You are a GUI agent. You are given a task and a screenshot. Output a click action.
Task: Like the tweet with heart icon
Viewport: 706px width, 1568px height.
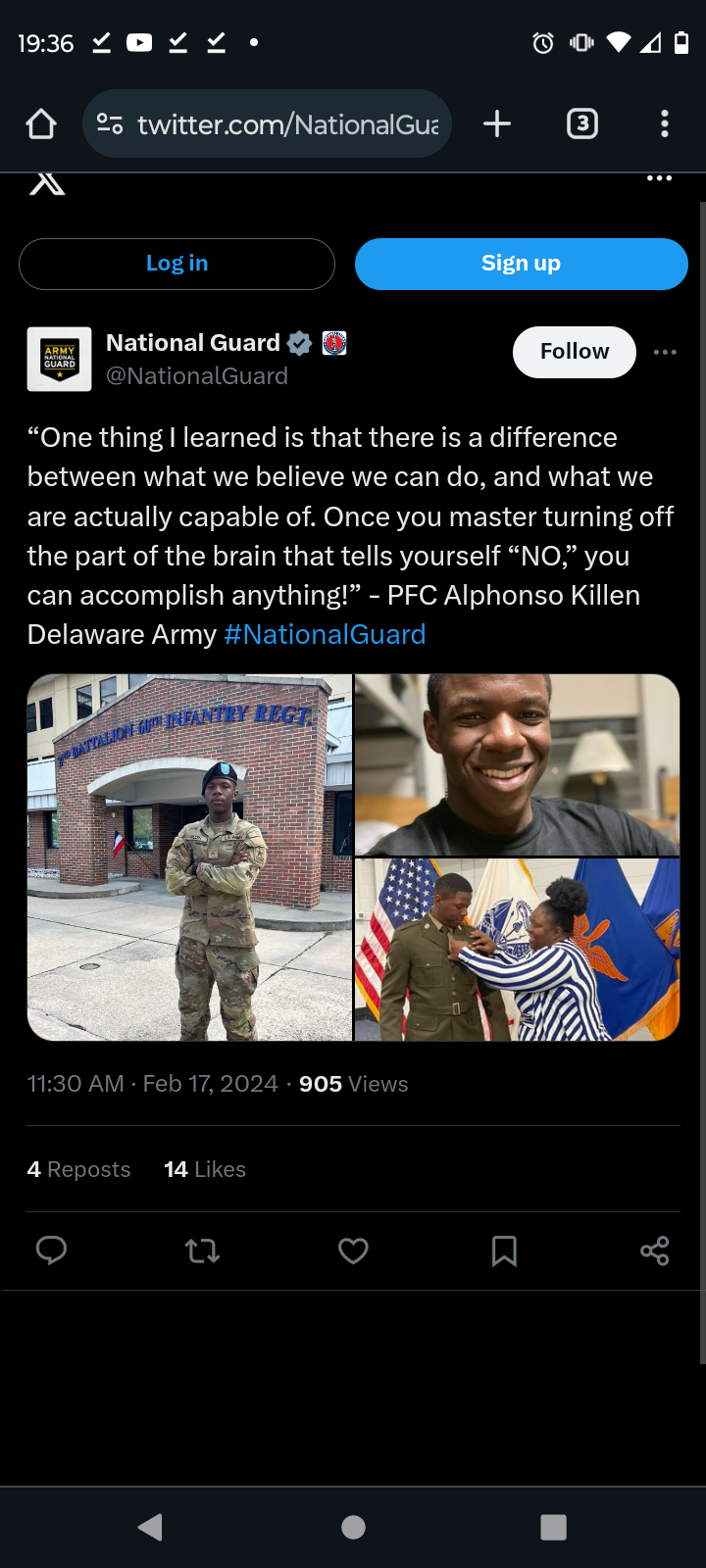pos(353,1250)
